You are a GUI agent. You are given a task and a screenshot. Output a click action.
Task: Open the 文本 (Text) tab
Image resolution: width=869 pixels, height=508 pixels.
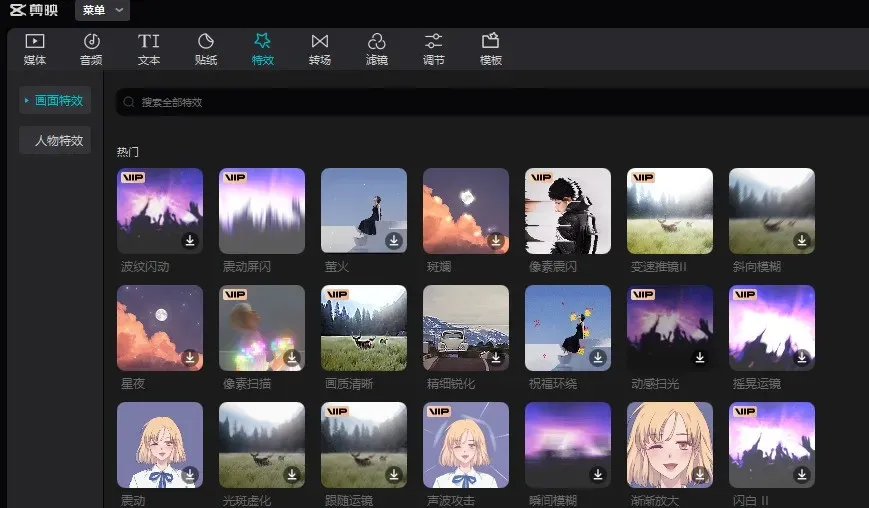[149, 49]
